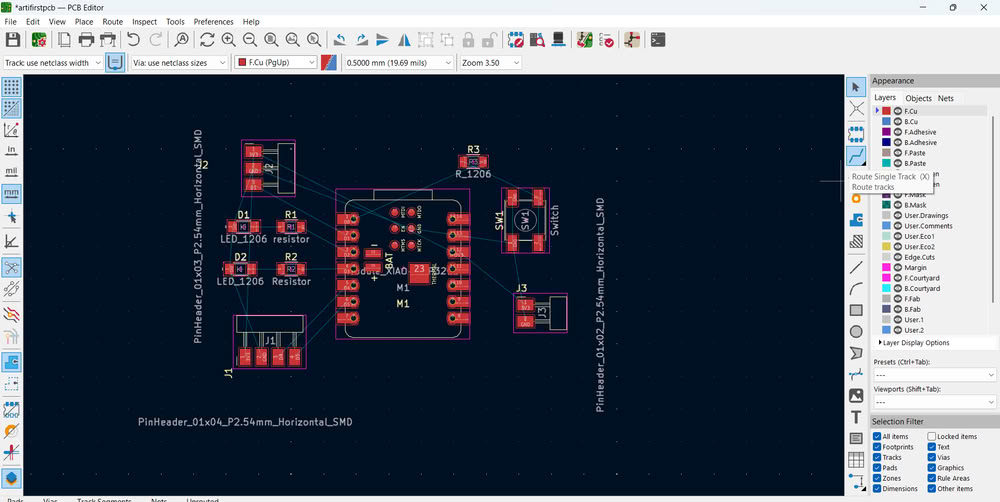
Task: Select the Add Image tool
Action: 856,395
